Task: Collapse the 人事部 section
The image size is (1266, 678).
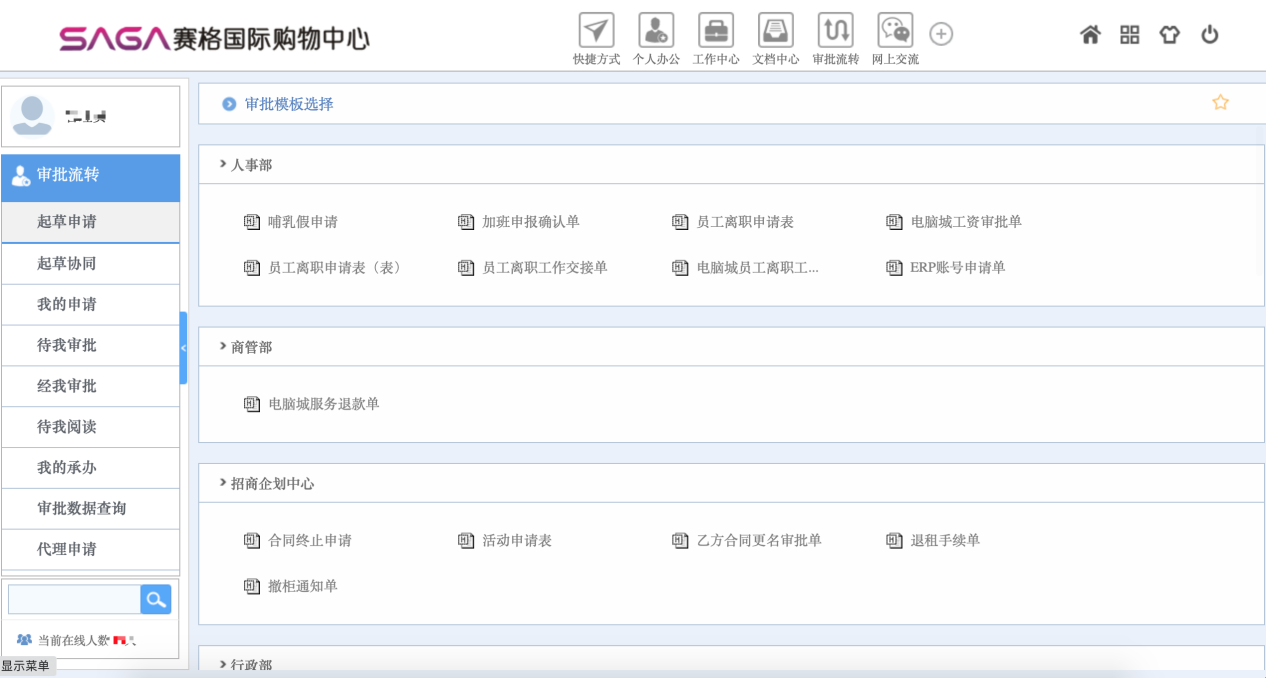Action: tap(223, 164)
